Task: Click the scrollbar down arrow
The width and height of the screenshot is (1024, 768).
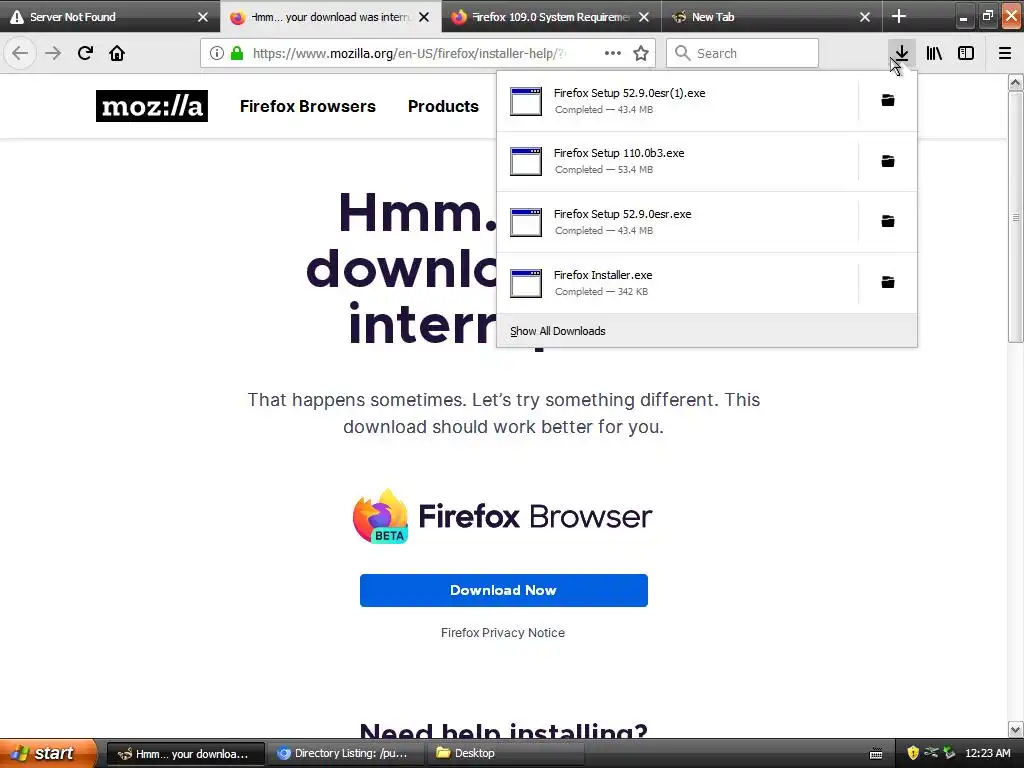Action: (x=1015, y=729)
